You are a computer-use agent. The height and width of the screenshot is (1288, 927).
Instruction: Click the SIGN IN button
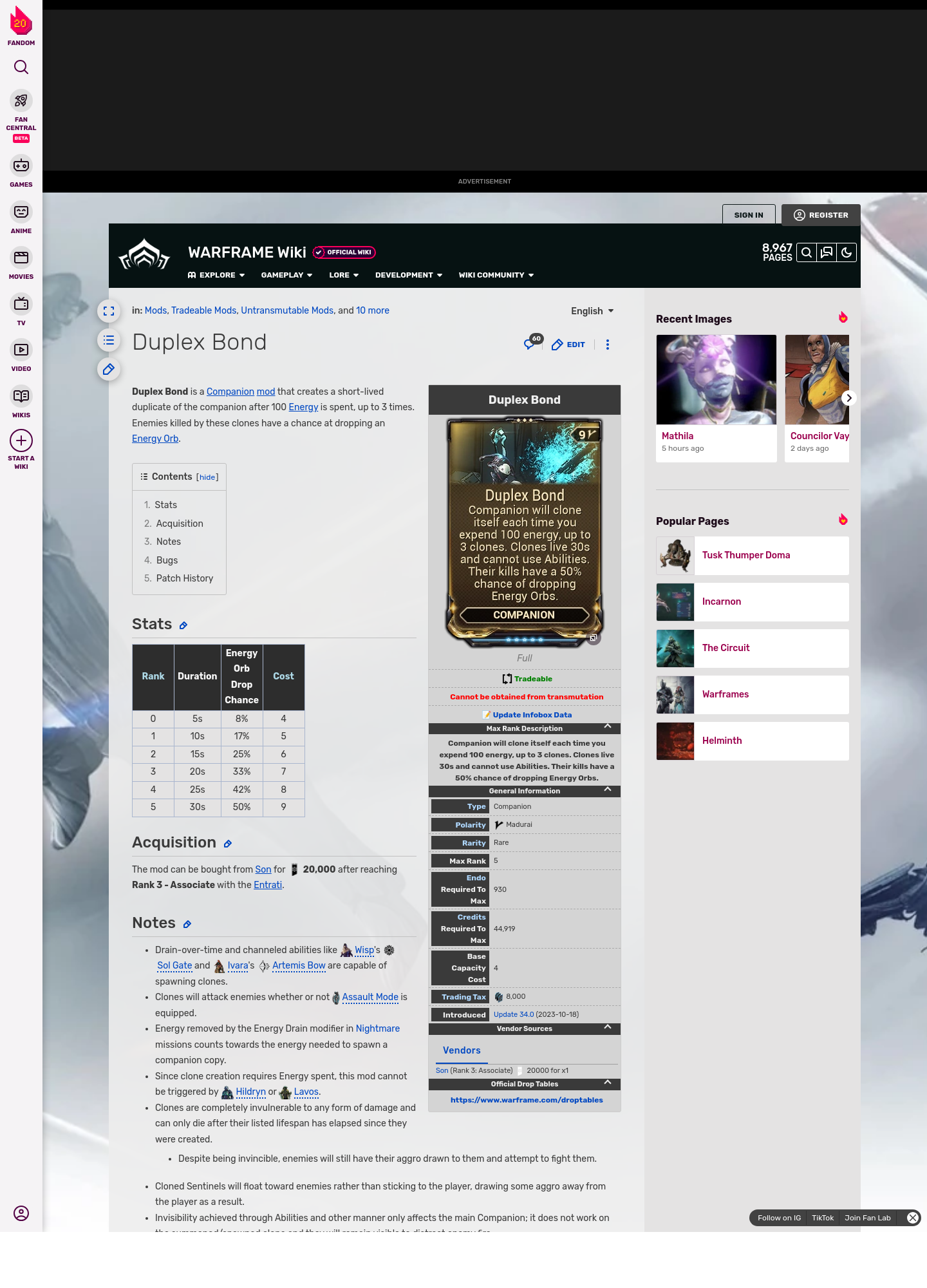point(749,215)
